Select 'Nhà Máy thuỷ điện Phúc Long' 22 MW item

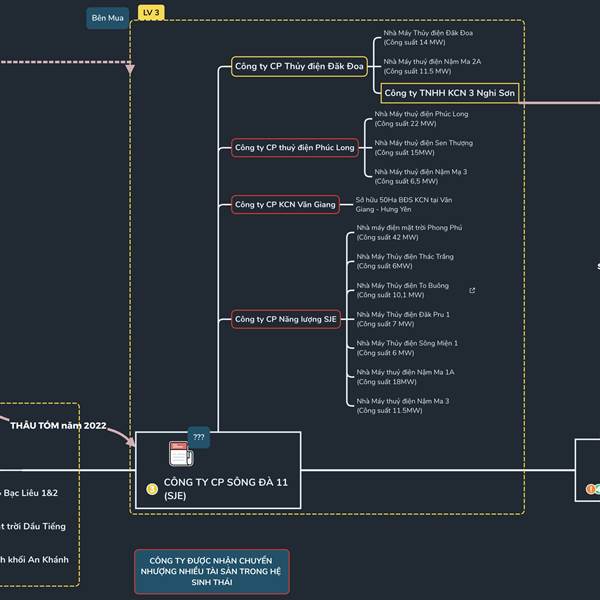click(421, 119)
